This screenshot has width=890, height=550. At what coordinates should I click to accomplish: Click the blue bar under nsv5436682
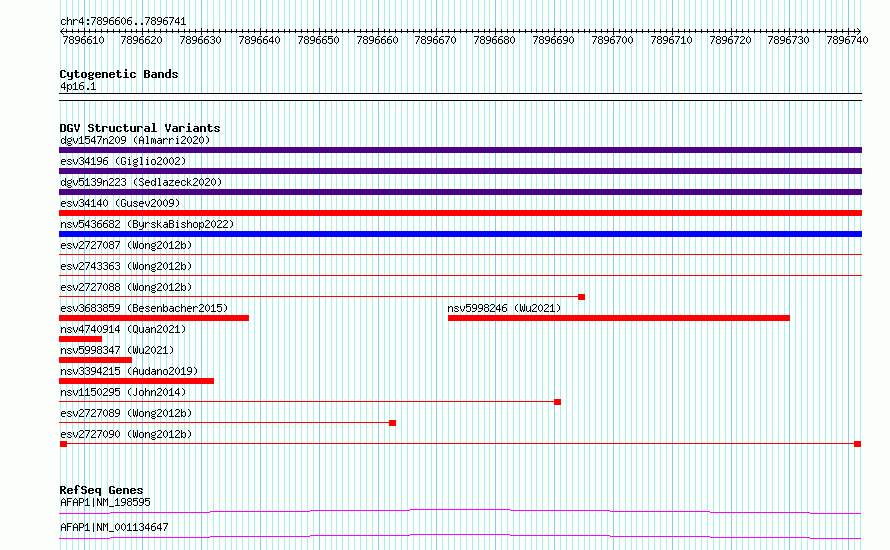point(460,234)
